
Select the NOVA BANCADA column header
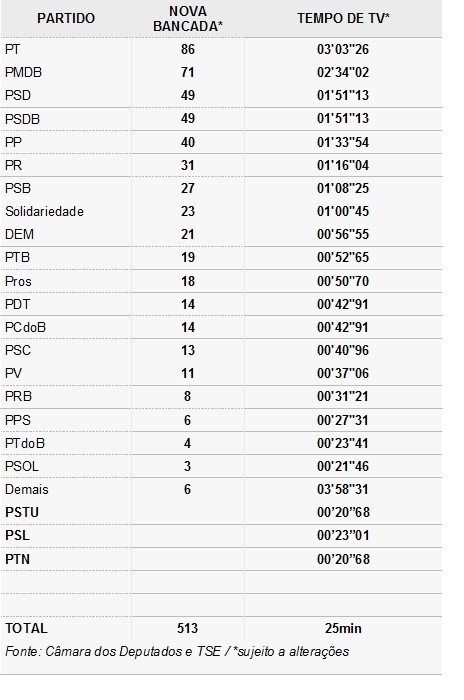[x=188, y=18]
